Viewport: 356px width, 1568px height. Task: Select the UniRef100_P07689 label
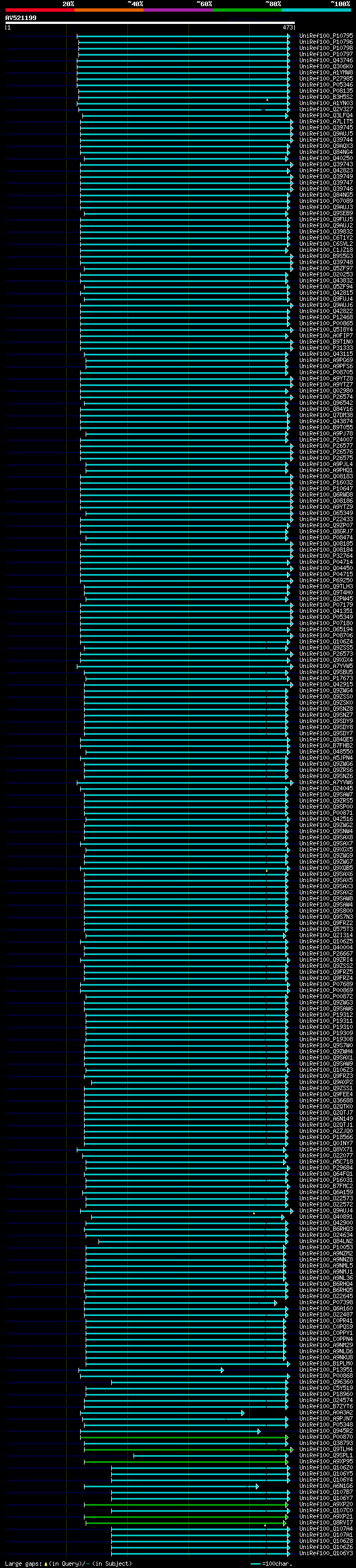click(325, 985)
